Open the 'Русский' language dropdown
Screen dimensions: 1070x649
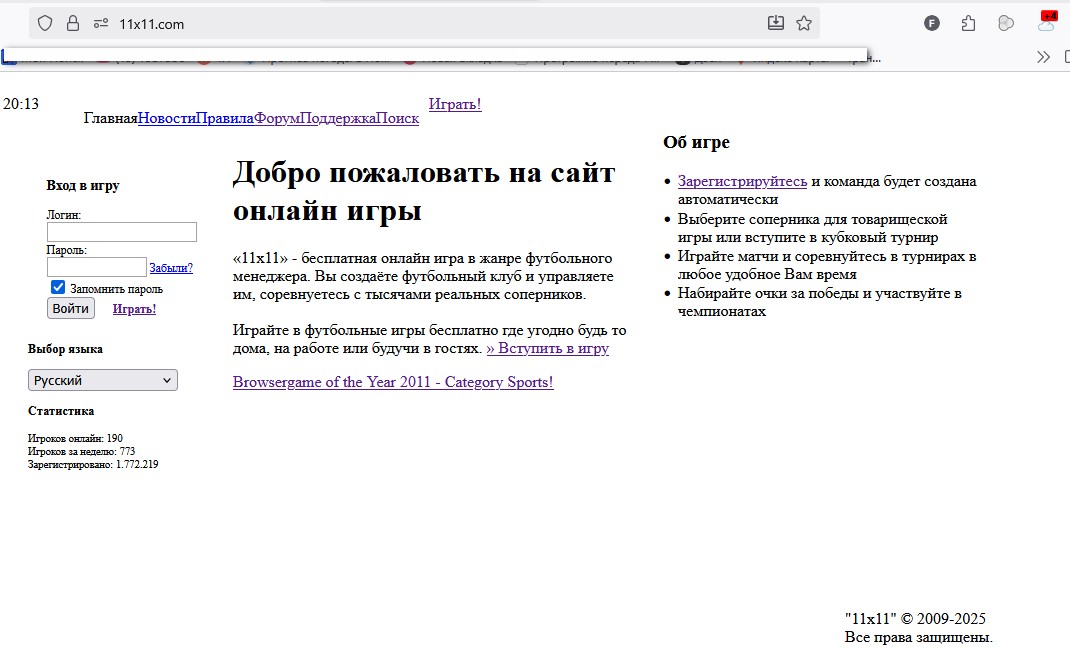tap(102, 380)
